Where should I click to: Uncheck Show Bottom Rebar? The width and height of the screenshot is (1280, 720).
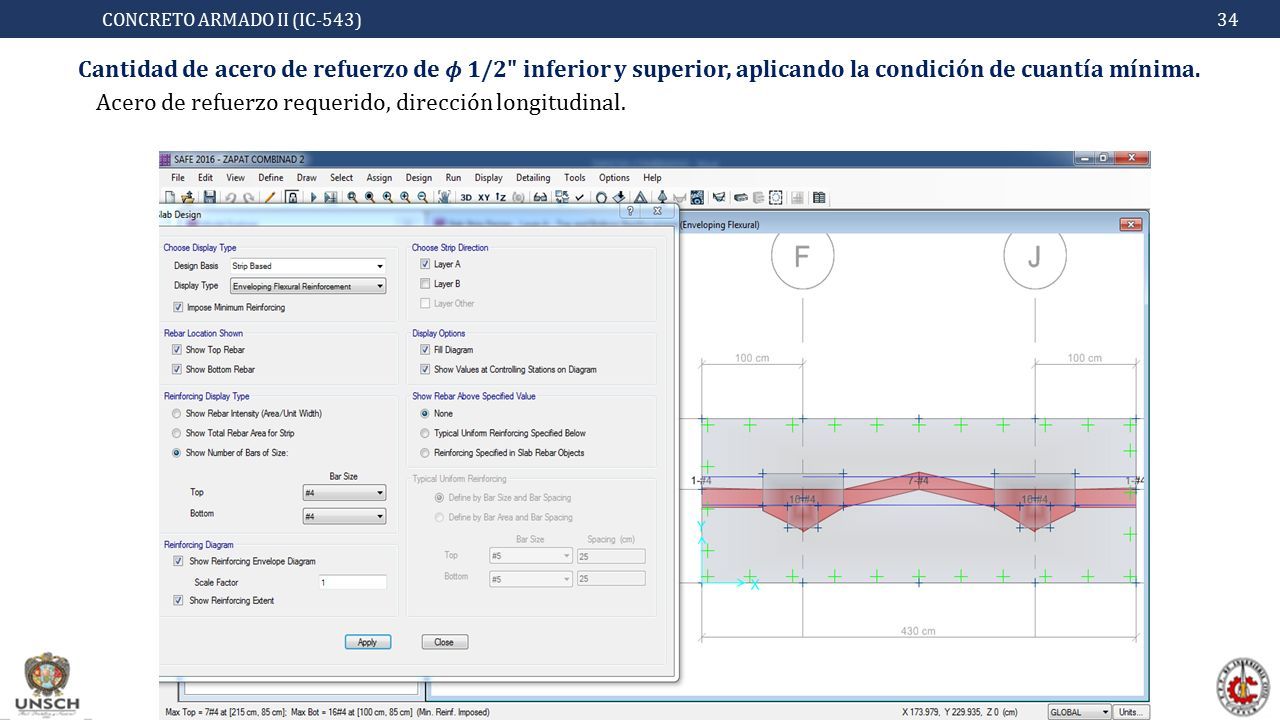point(177,369)
